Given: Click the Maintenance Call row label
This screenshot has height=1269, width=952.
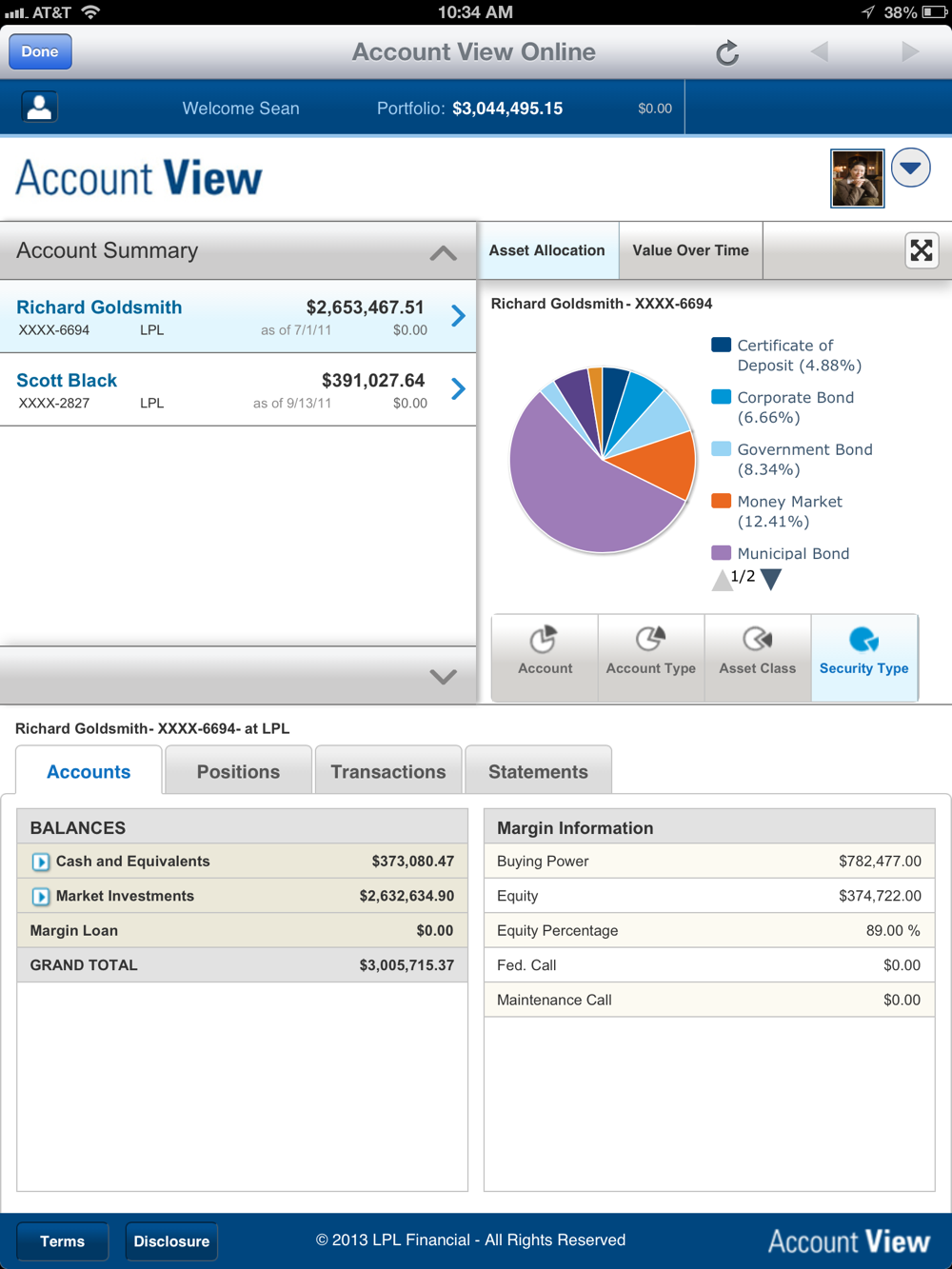Looking at the screenshot, I should (x=554, y=1001).
